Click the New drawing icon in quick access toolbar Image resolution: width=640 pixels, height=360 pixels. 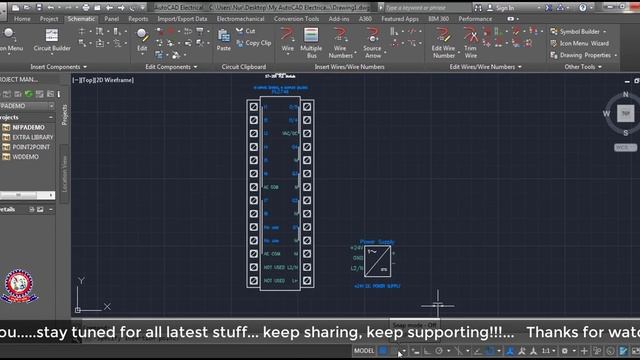[16, 7]
